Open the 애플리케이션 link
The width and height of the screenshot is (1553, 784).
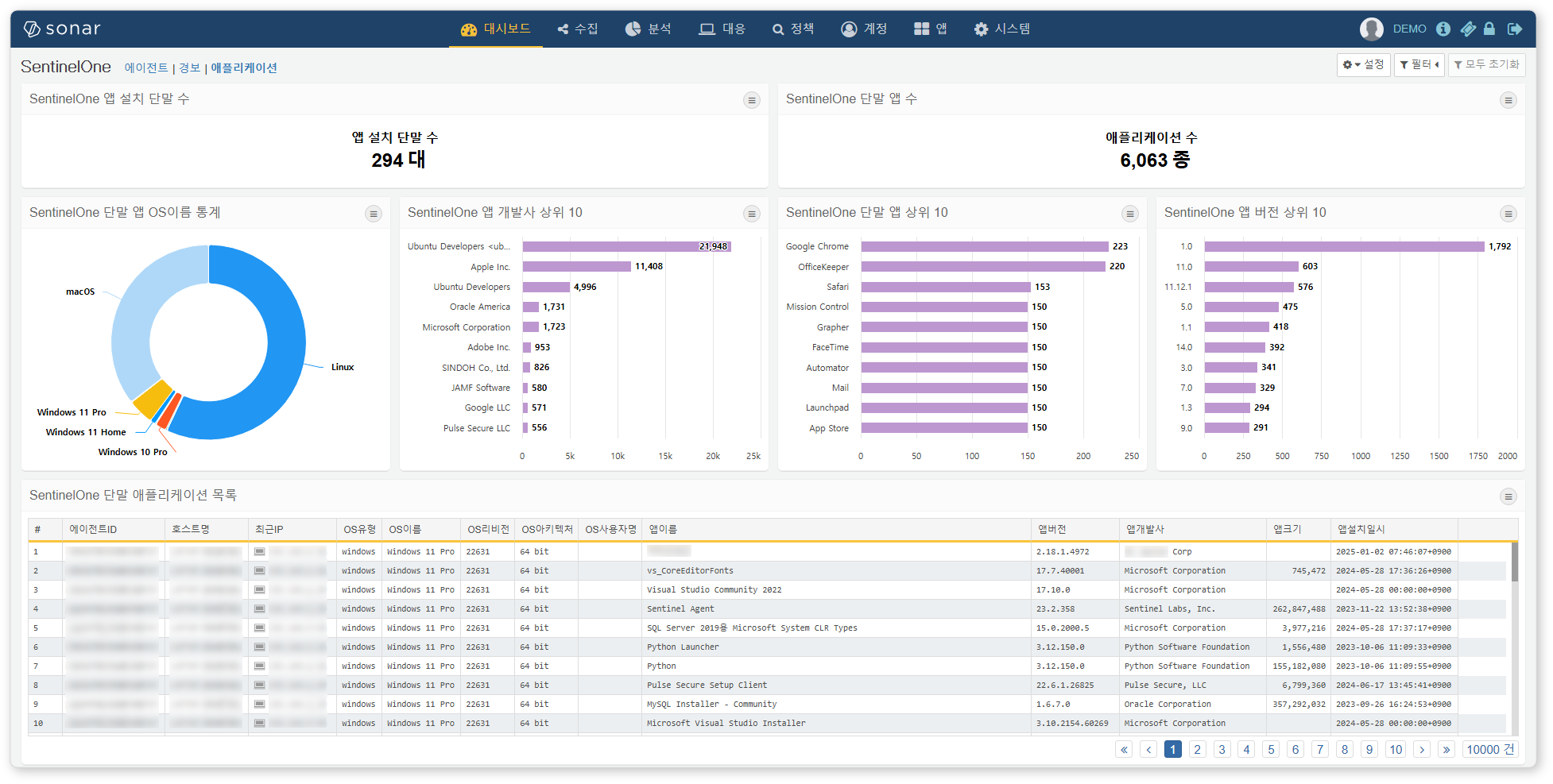(244, 68)
